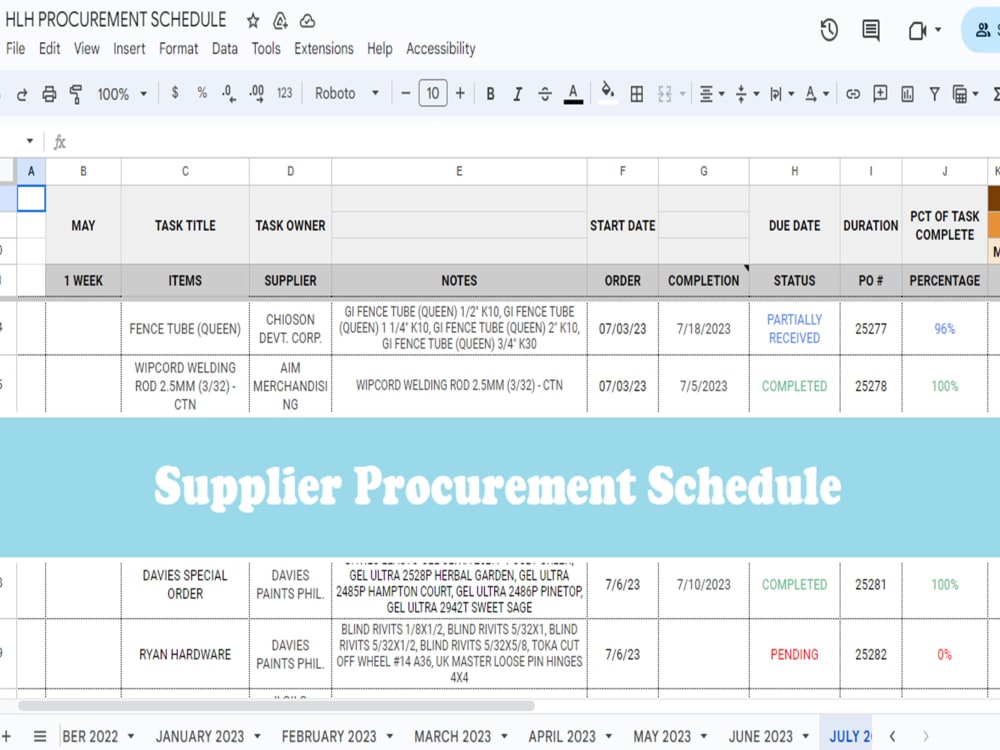1000x750 pixels.
Task: Open the Roboto font dropdown
Action: point(345,93)
